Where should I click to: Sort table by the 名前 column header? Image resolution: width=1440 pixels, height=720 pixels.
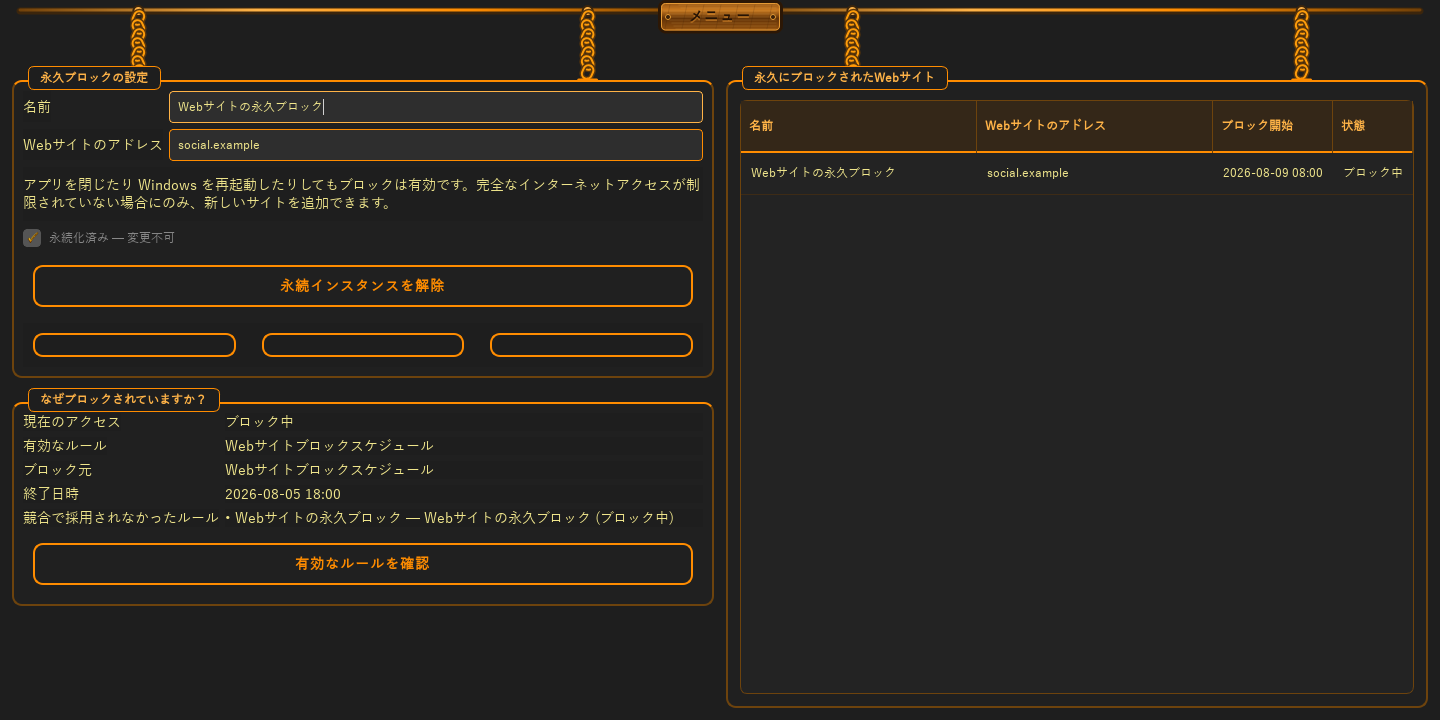859,126
